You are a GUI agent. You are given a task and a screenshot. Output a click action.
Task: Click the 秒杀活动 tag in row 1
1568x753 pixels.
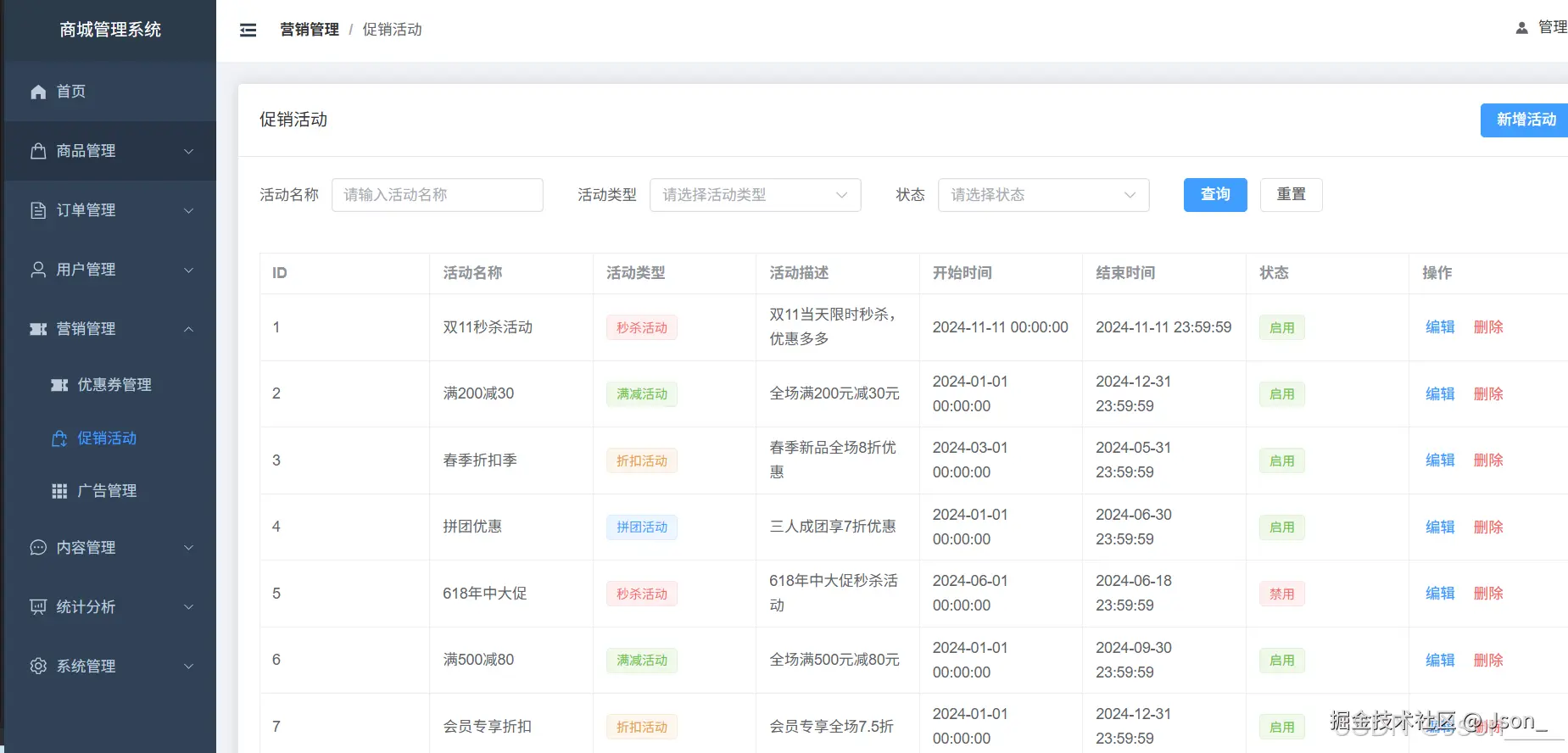pos(642,328)
